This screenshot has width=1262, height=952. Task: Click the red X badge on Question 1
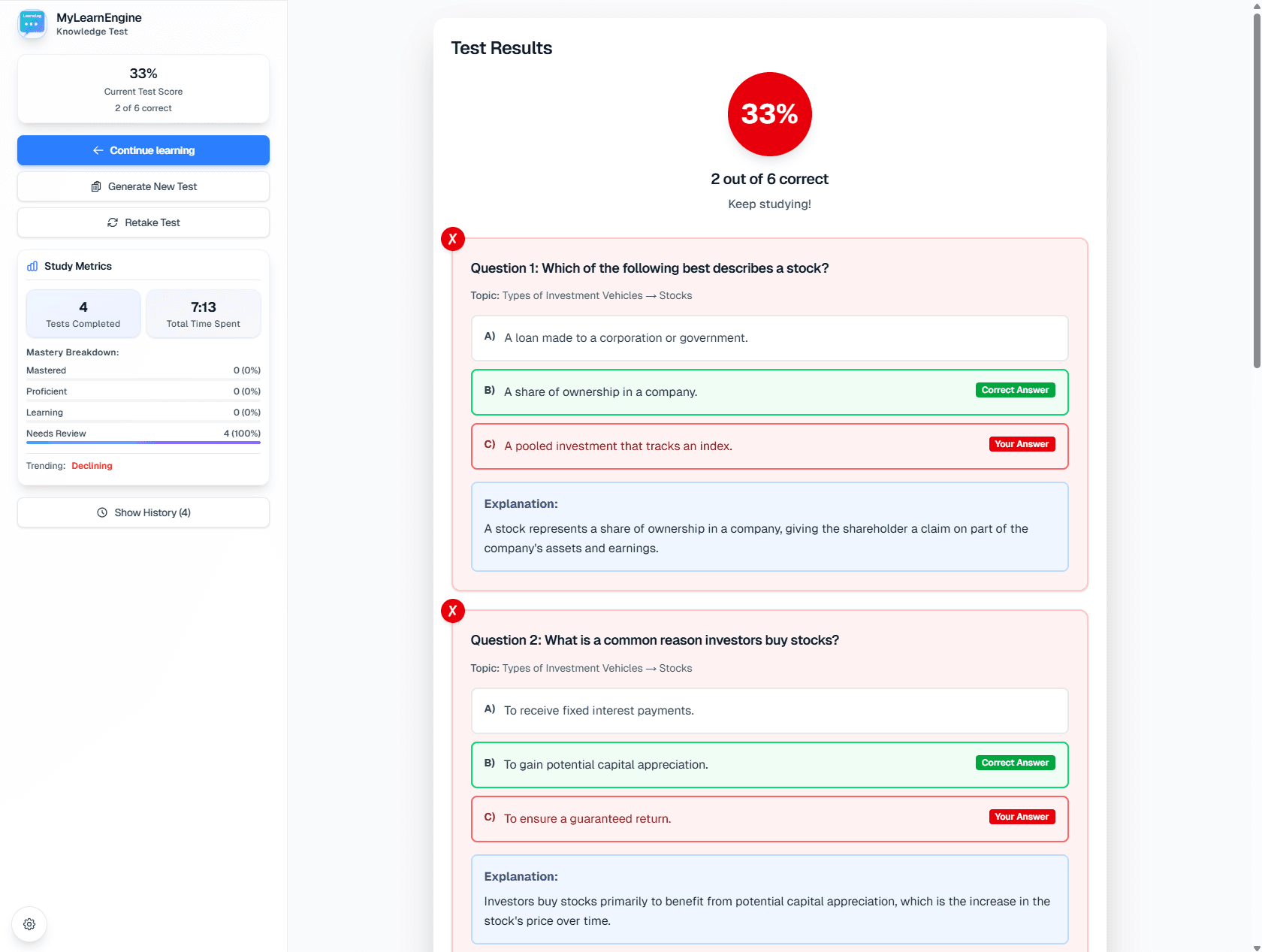(453, 239)
